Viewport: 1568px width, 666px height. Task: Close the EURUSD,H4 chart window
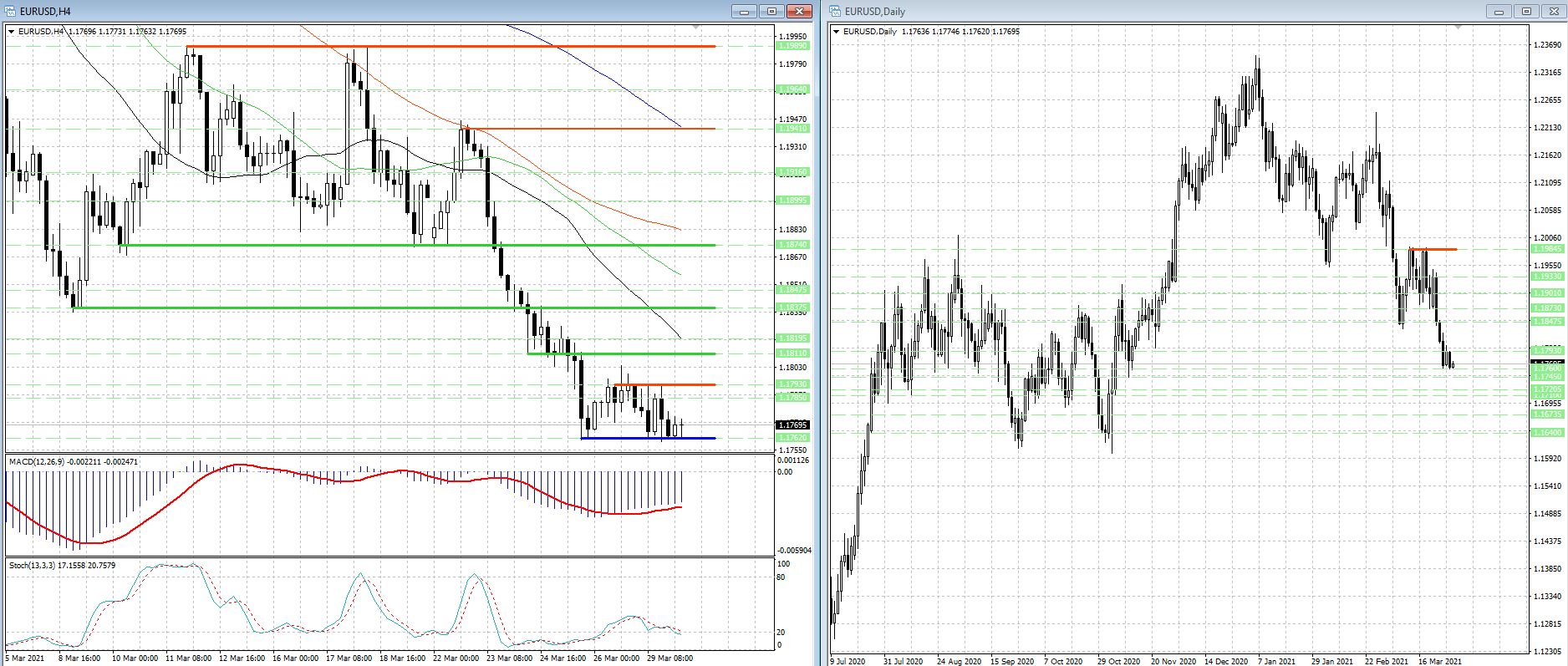[799, 11]
